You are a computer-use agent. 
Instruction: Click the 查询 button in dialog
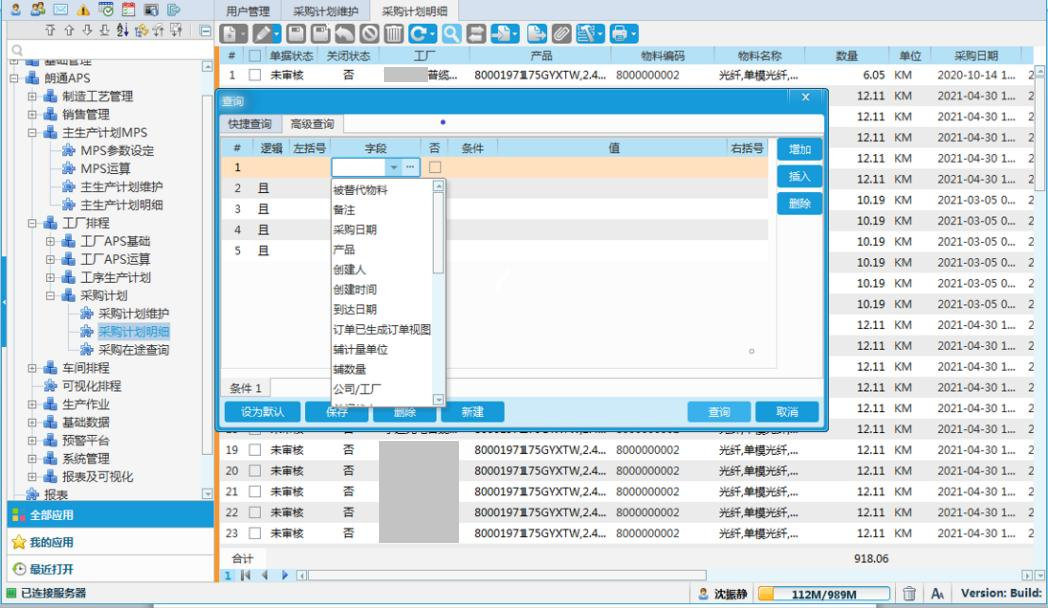[718, 412]
